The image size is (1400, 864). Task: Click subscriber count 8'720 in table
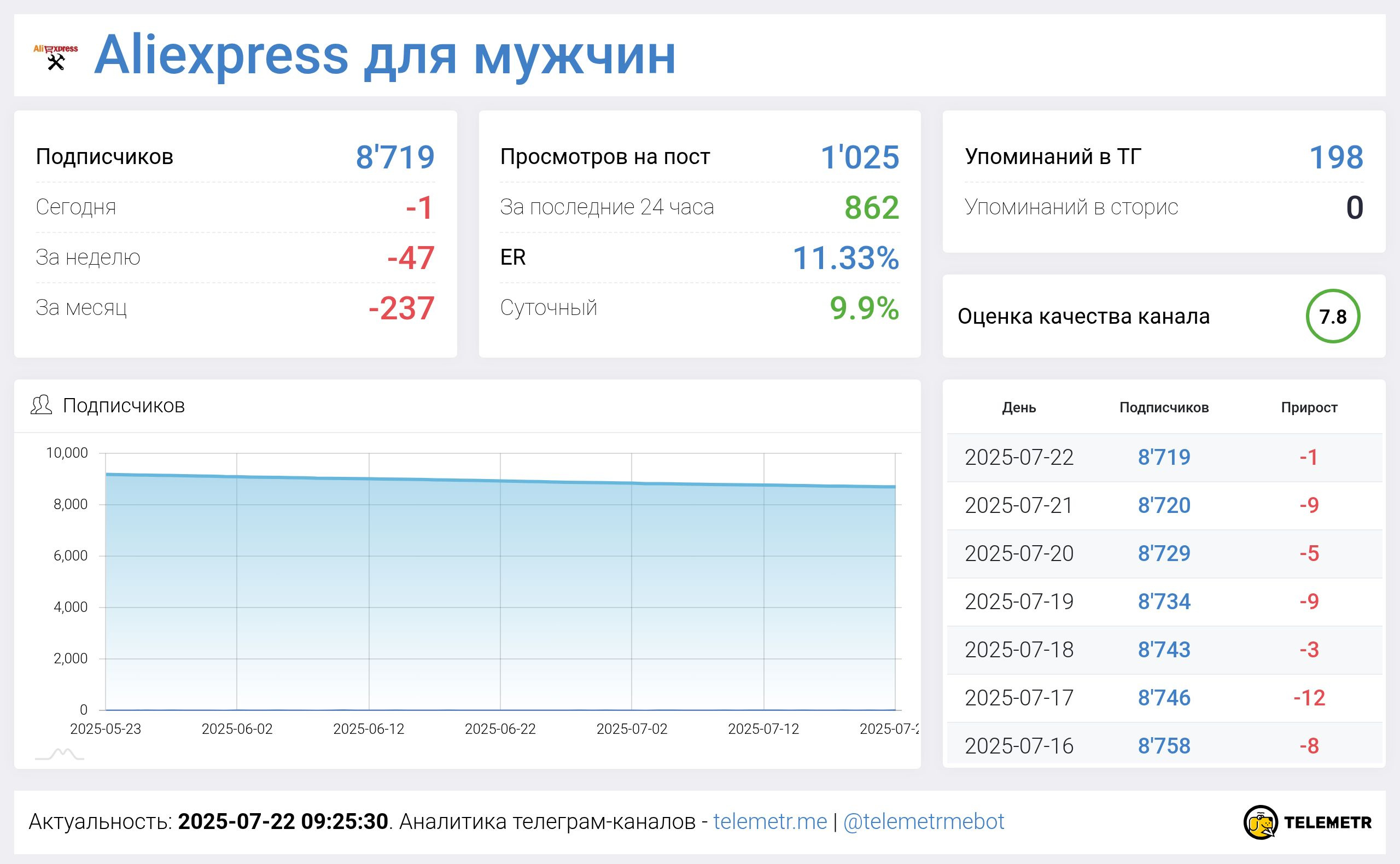pos(1164,505)
